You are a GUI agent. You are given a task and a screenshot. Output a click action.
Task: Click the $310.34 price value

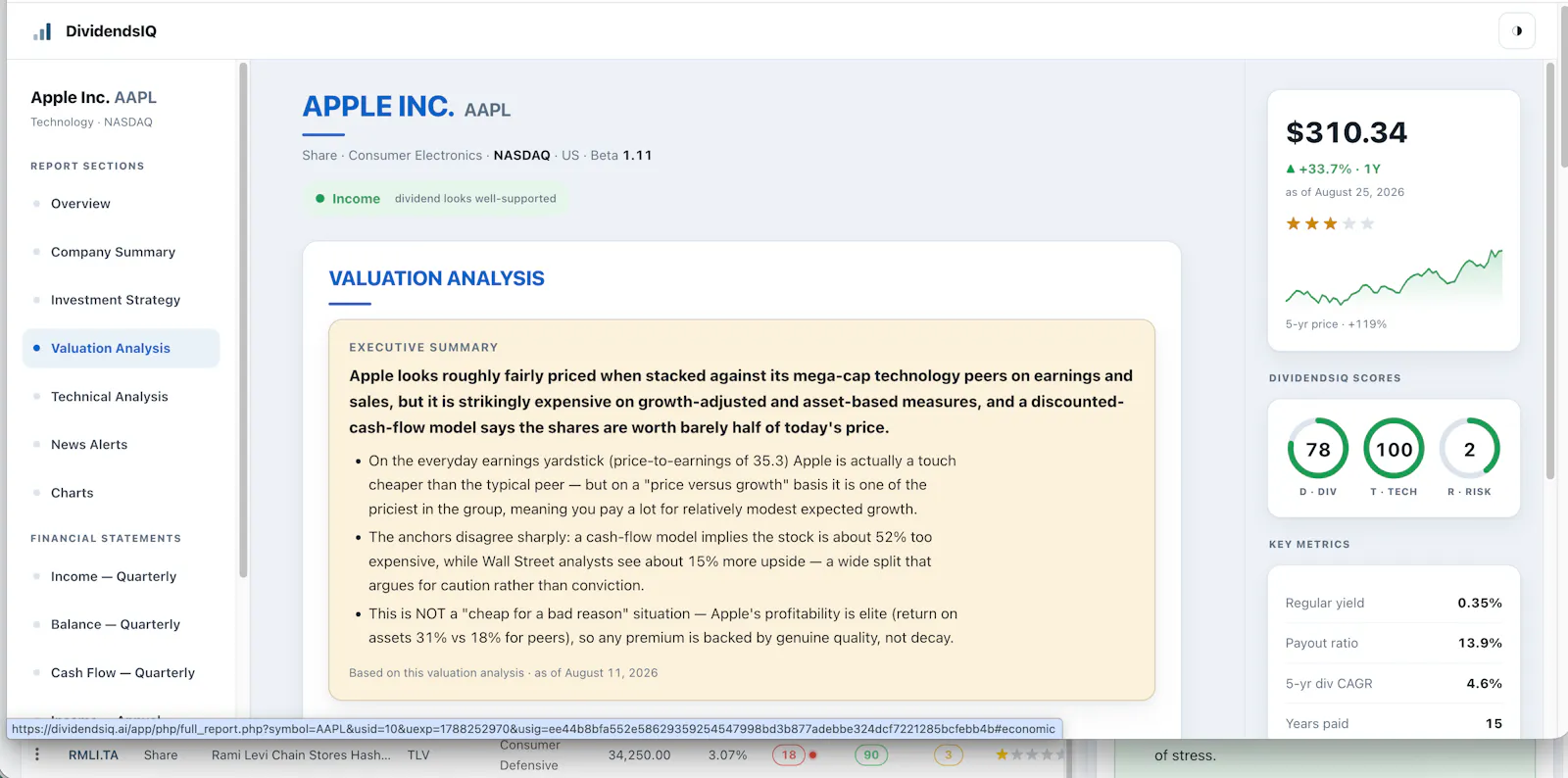click(1347, 132)
